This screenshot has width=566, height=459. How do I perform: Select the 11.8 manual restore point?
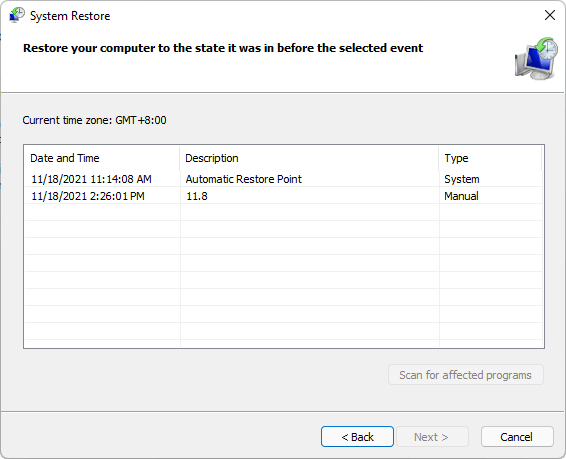pos(283,196)
